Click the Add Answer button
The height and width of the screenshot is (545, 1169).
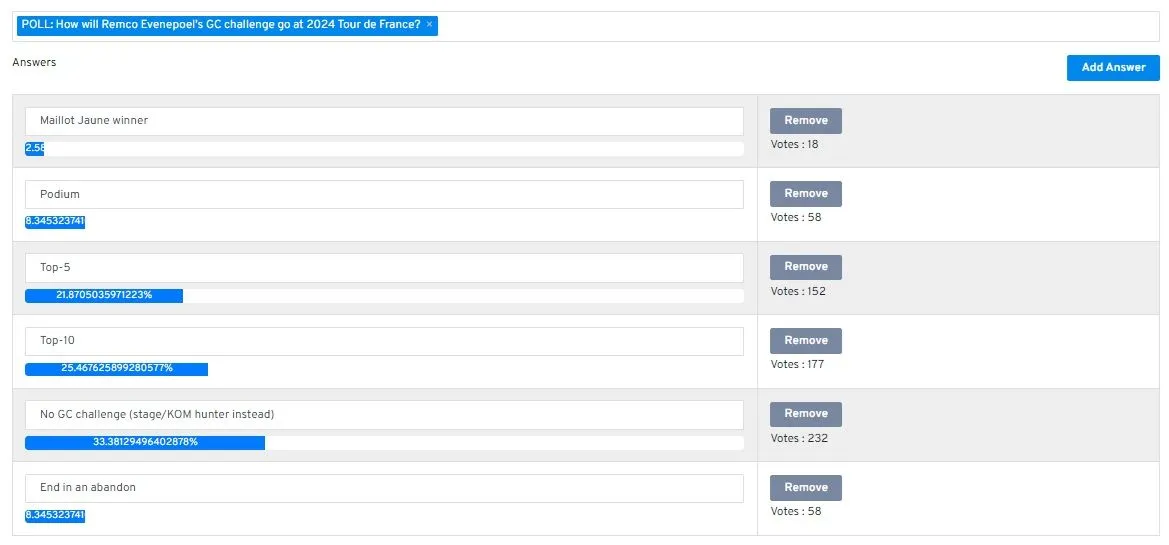pyautogui.click(x=1113, y=67)
